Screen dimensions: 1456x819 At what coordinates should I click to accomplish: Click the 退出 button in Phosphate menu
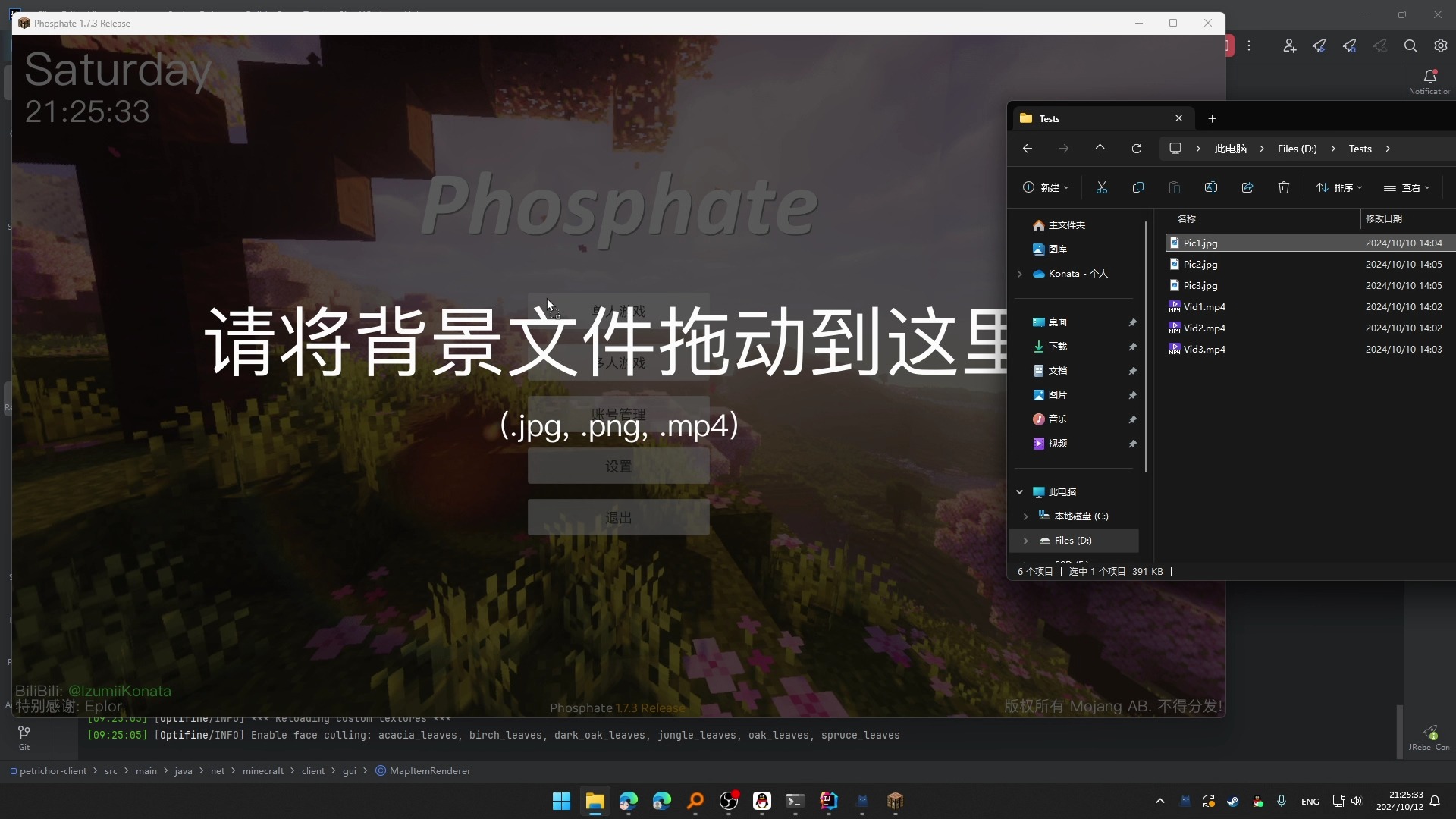click(619, 517)
